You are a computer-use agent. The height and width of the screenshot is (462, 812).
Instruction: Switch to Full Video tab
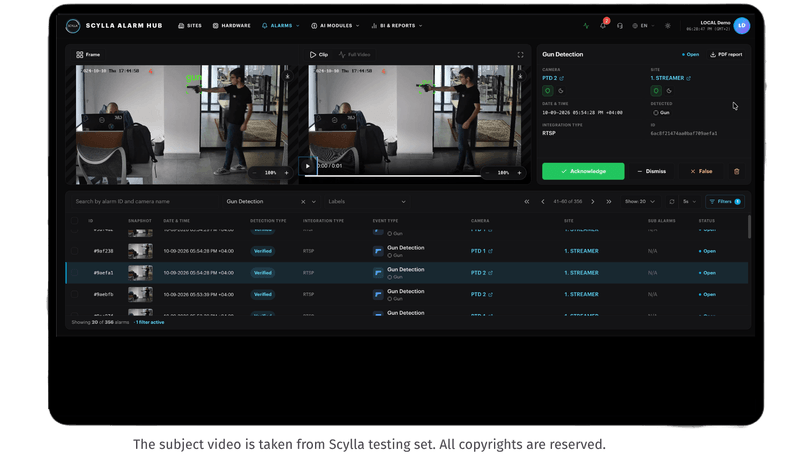[354, 54]
